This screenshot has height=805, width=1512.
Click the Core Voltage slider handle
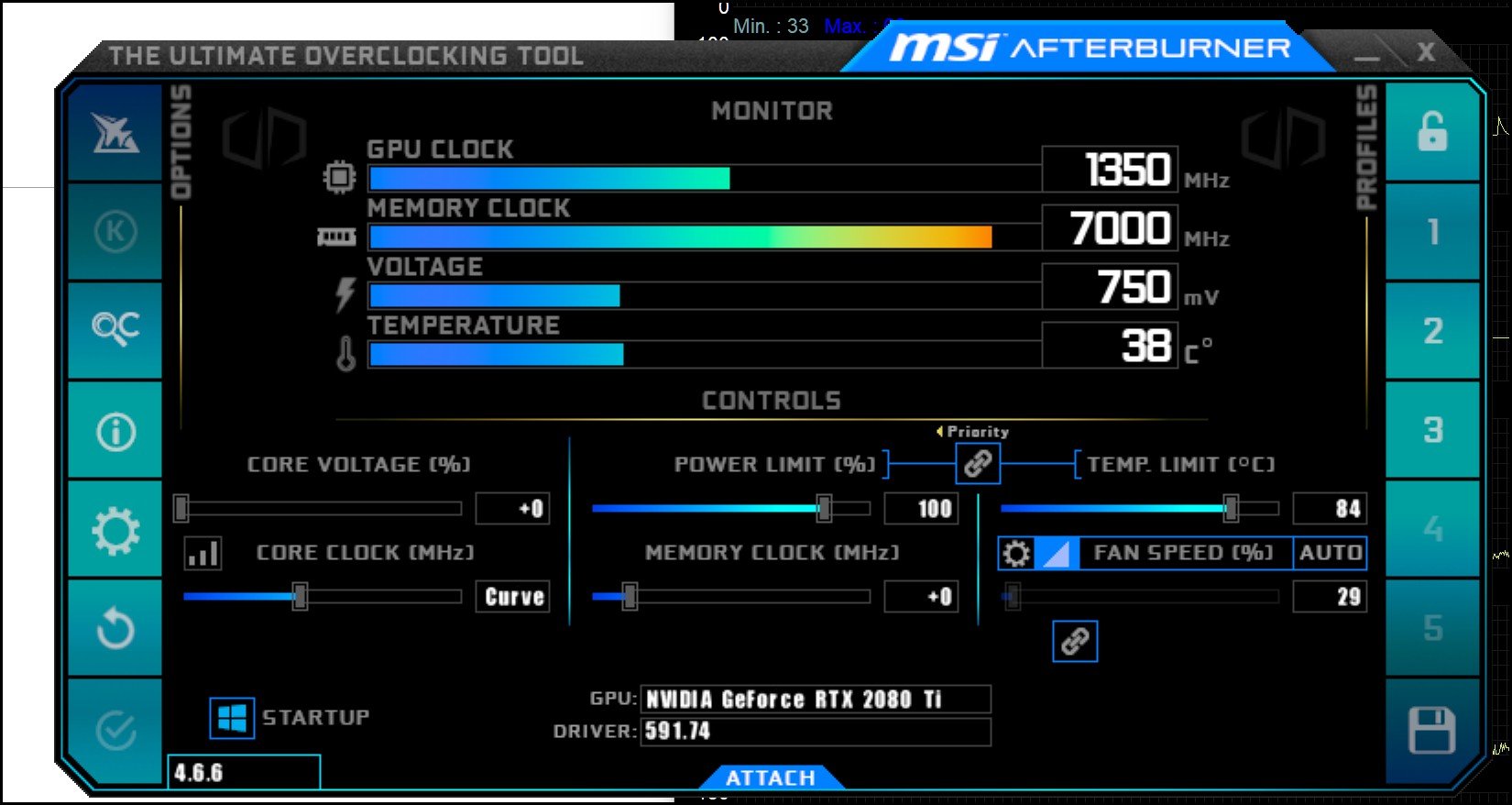(x=181, y=508)
